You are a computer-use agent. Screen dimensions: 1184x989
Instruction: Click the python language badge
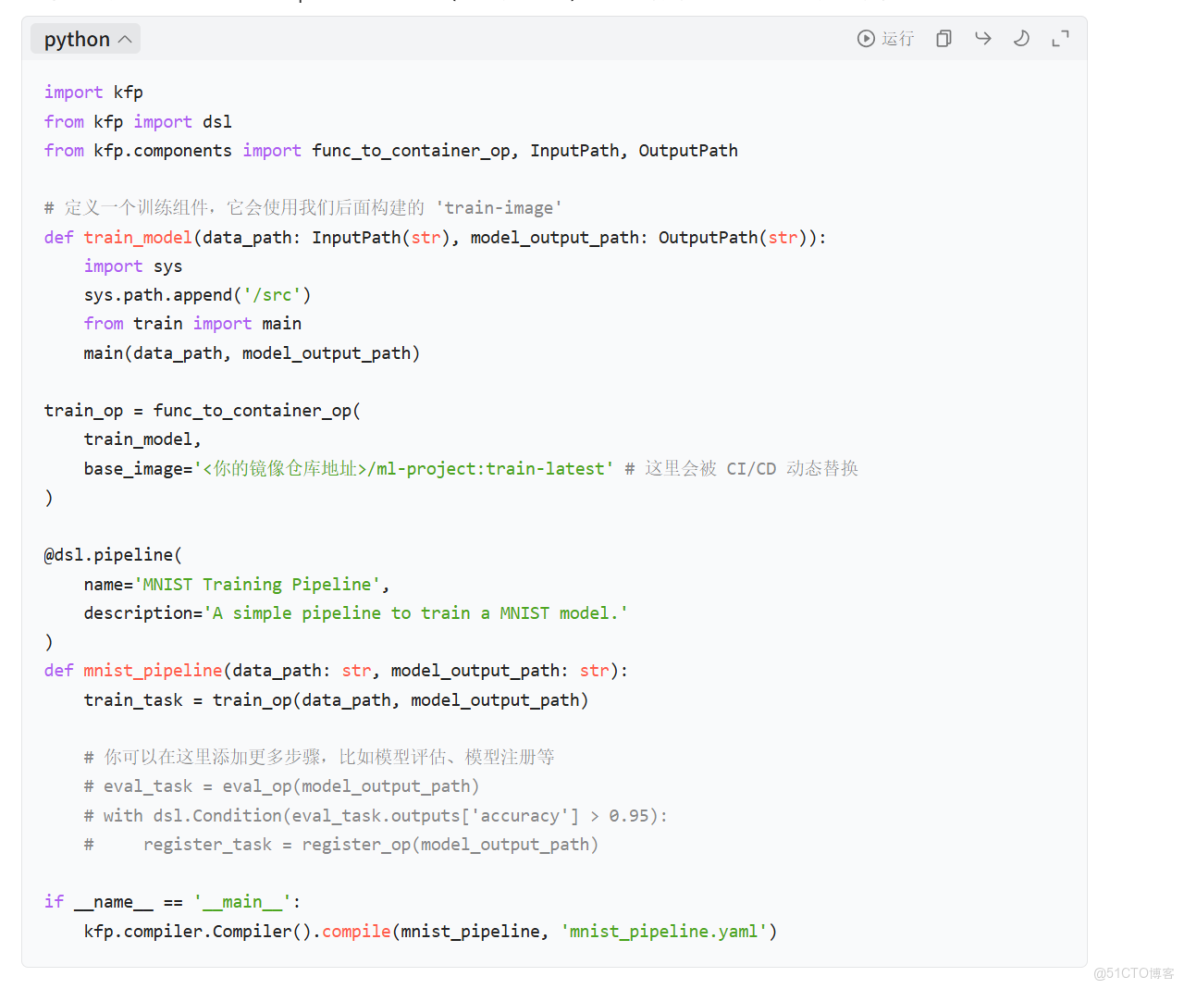pyautogui.click(x=75, y=38)
